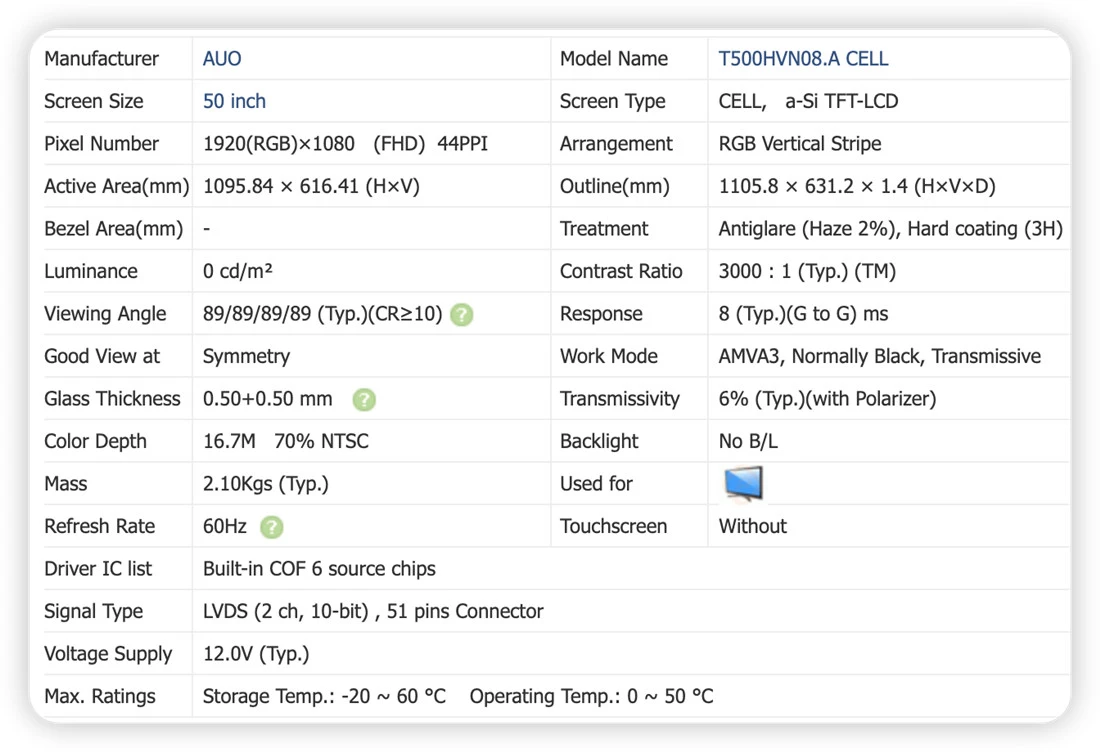Click the Touchscreen value Without
The width and height of the screenshot is (1100, 752).
click(x=752, y=526)
